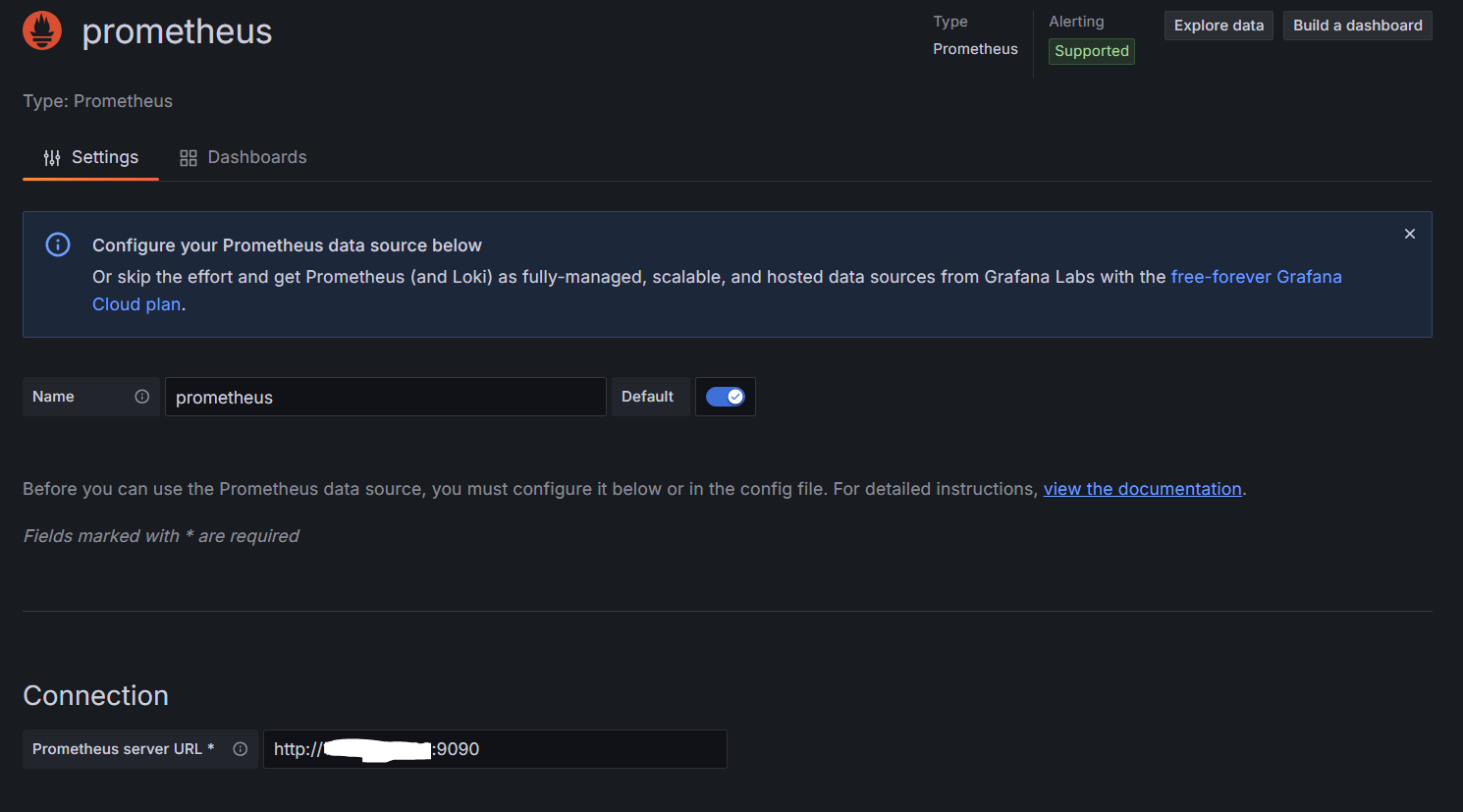Dismiss the Grafana Cloud info banner

click(1410, 234)
